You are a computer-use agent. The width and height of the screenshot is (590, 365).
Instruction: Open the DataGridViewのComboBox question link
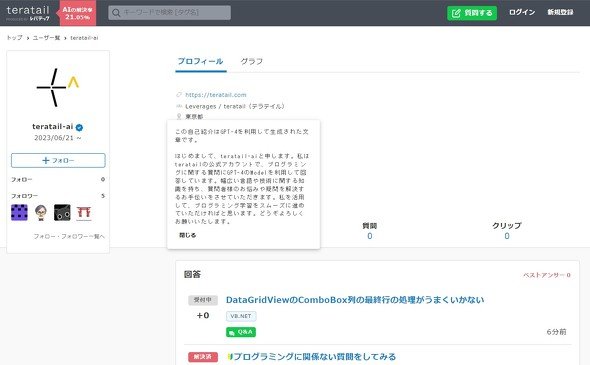pos(355,300)
